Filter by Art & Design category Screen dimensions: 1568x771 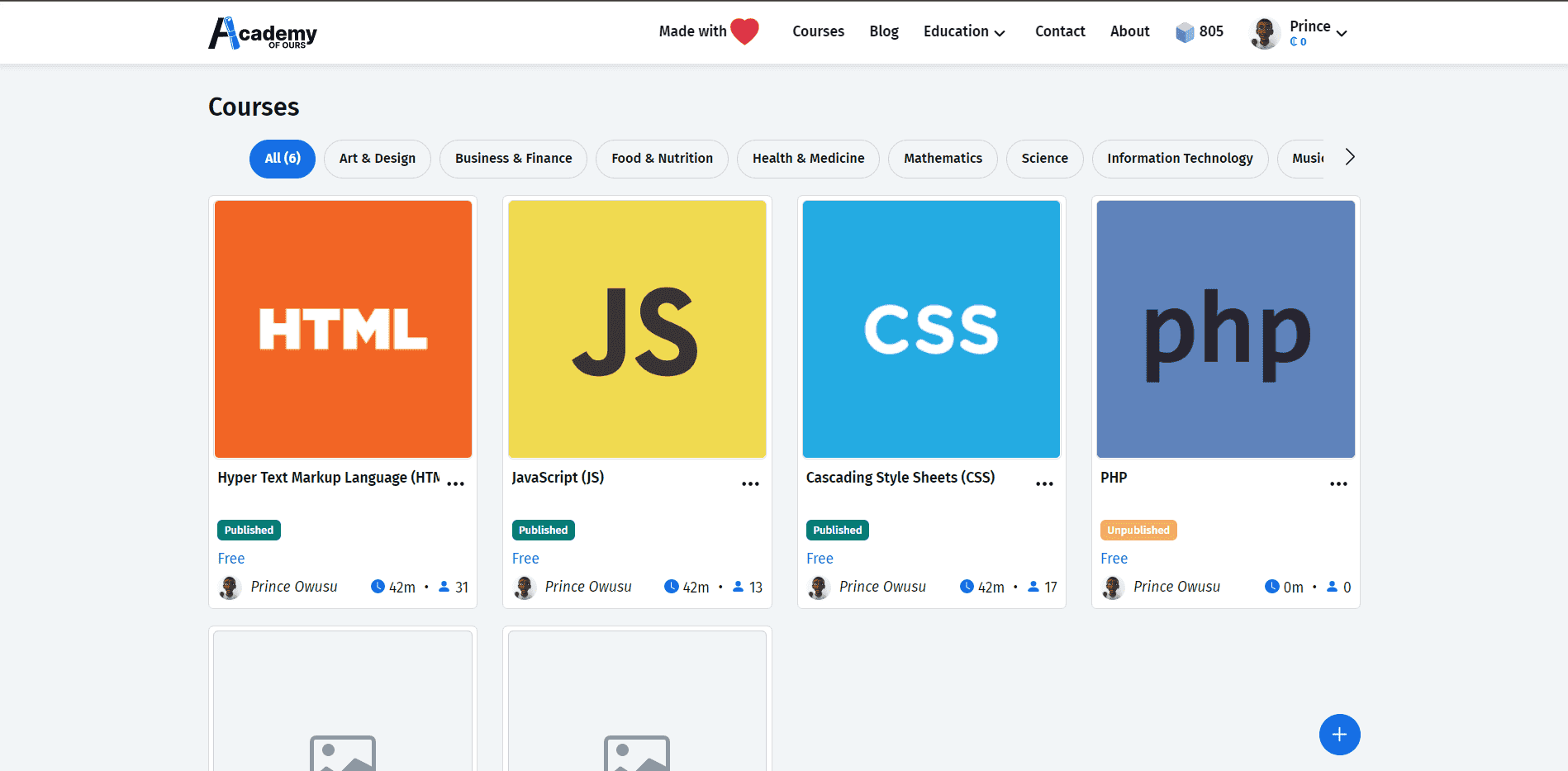[378, 159]
